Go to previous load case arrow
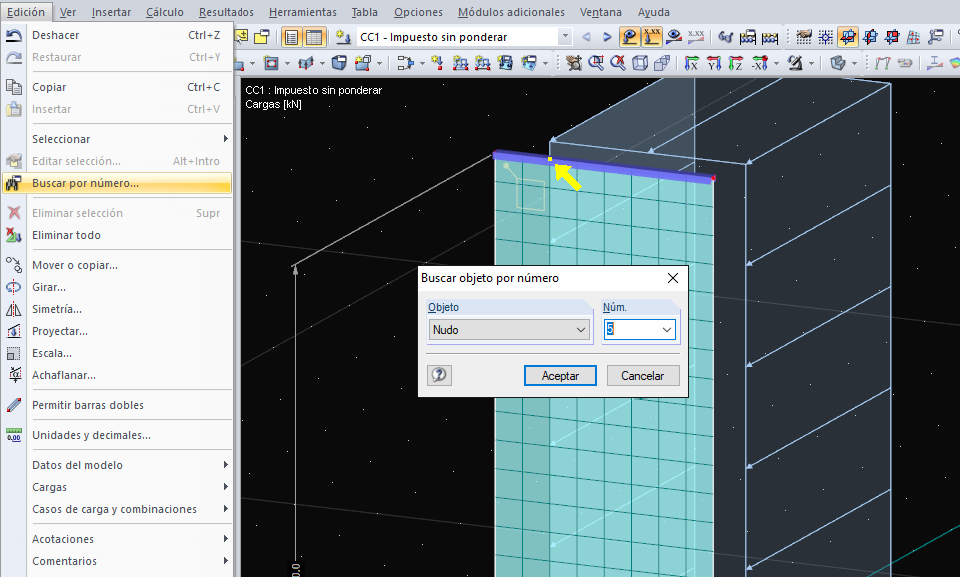The image size is (960, 577). (586, 37)
